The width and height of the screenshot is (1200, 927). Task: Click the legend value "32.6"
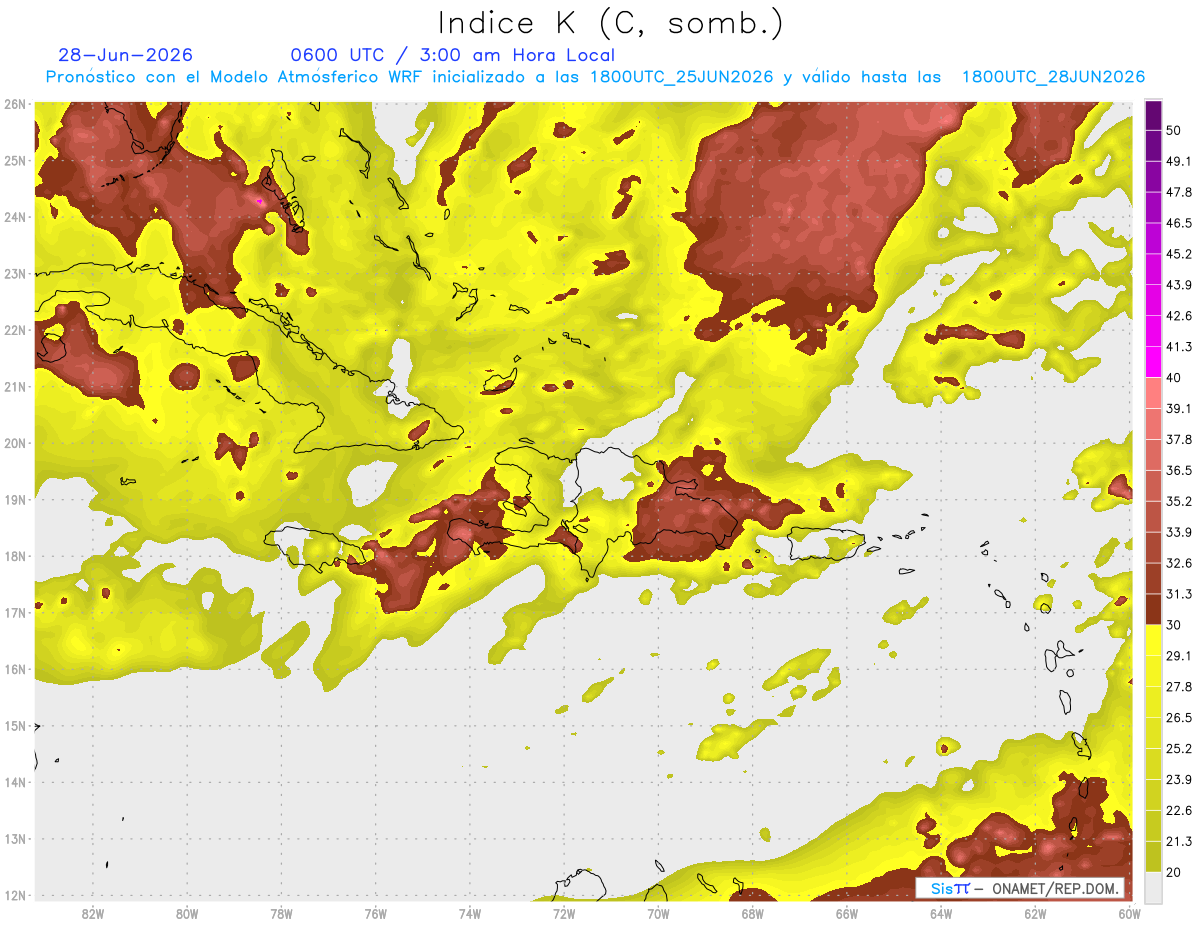pos(1179,563)
